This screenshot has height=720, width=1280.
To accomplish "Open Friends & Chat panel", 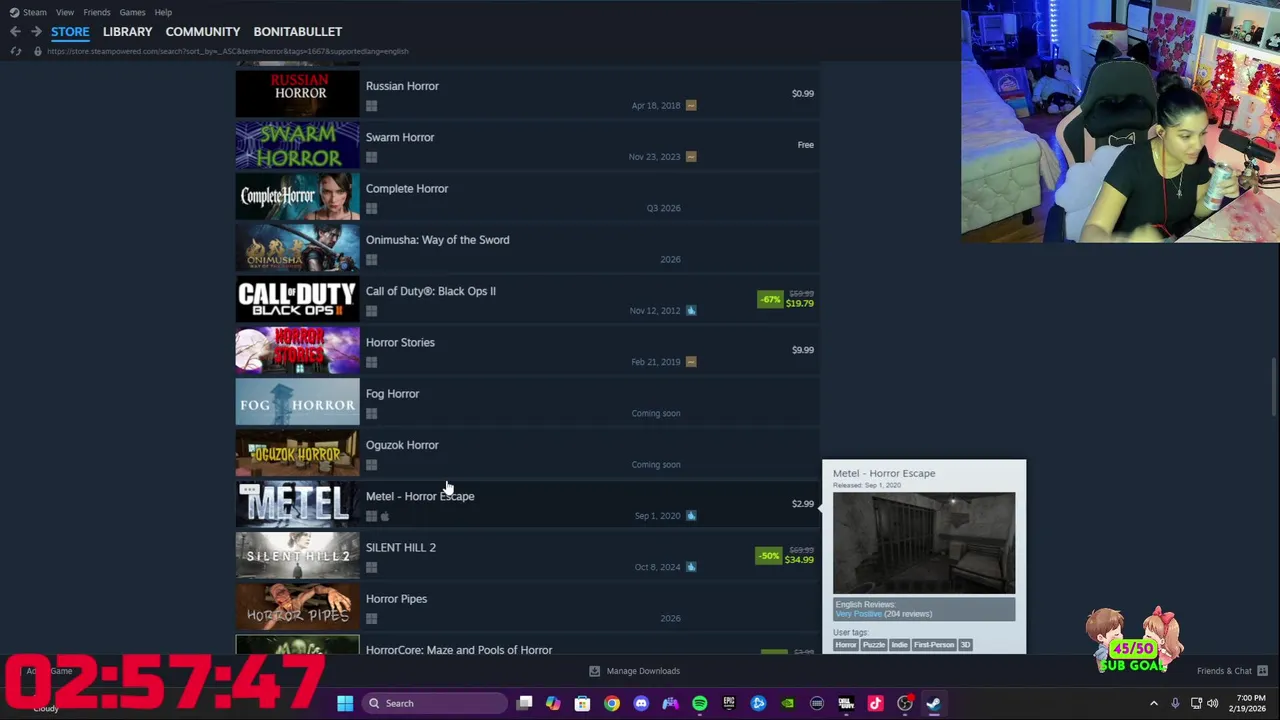I will pyautogui.click(x=1232, y=671).
